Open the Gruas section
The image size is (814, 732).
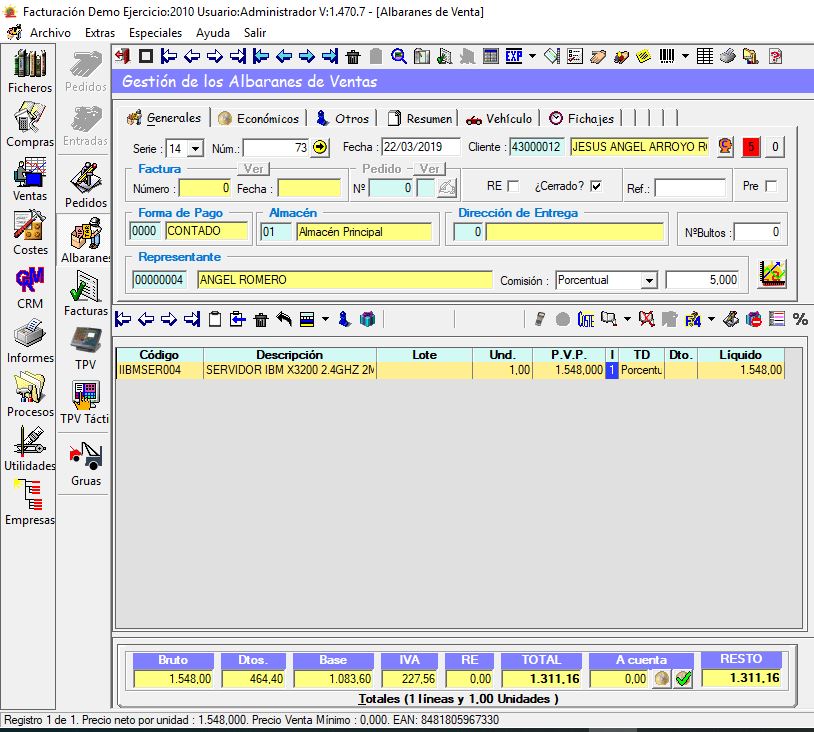pyautogui.click(x=86, y=464)
